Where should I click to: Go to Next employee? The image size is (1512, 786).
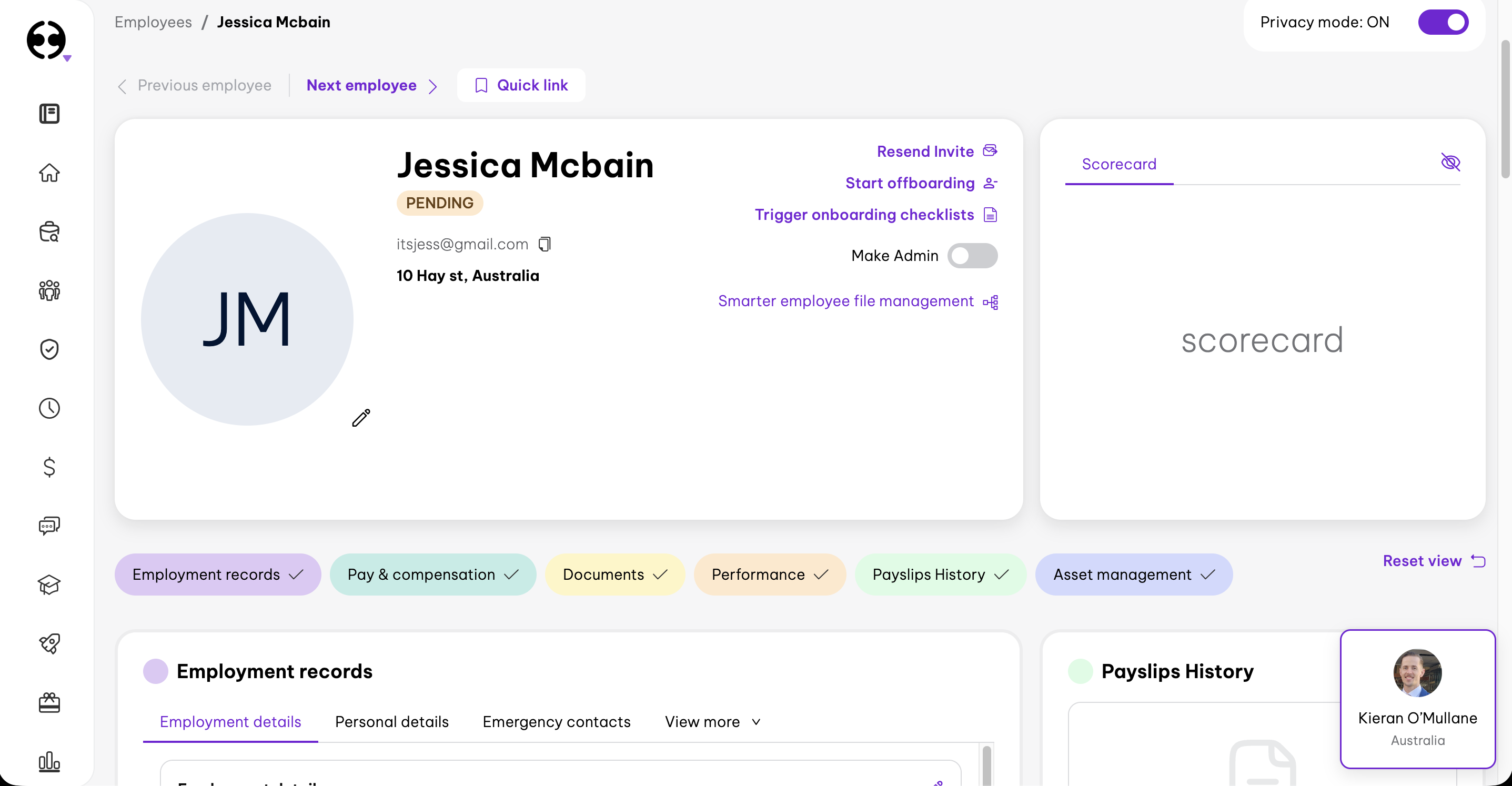pos(361,85)
